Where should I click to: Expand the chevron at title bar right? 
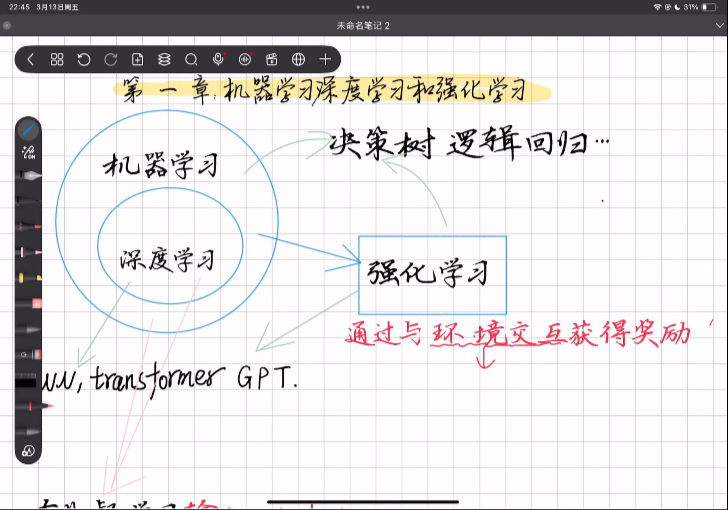tap(720, 26)
